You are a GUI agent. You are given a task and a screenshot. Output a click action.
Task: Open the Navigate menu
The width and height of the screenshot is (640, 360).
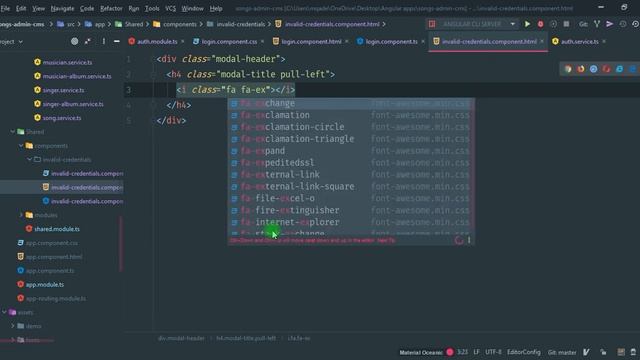click(62, 8)
